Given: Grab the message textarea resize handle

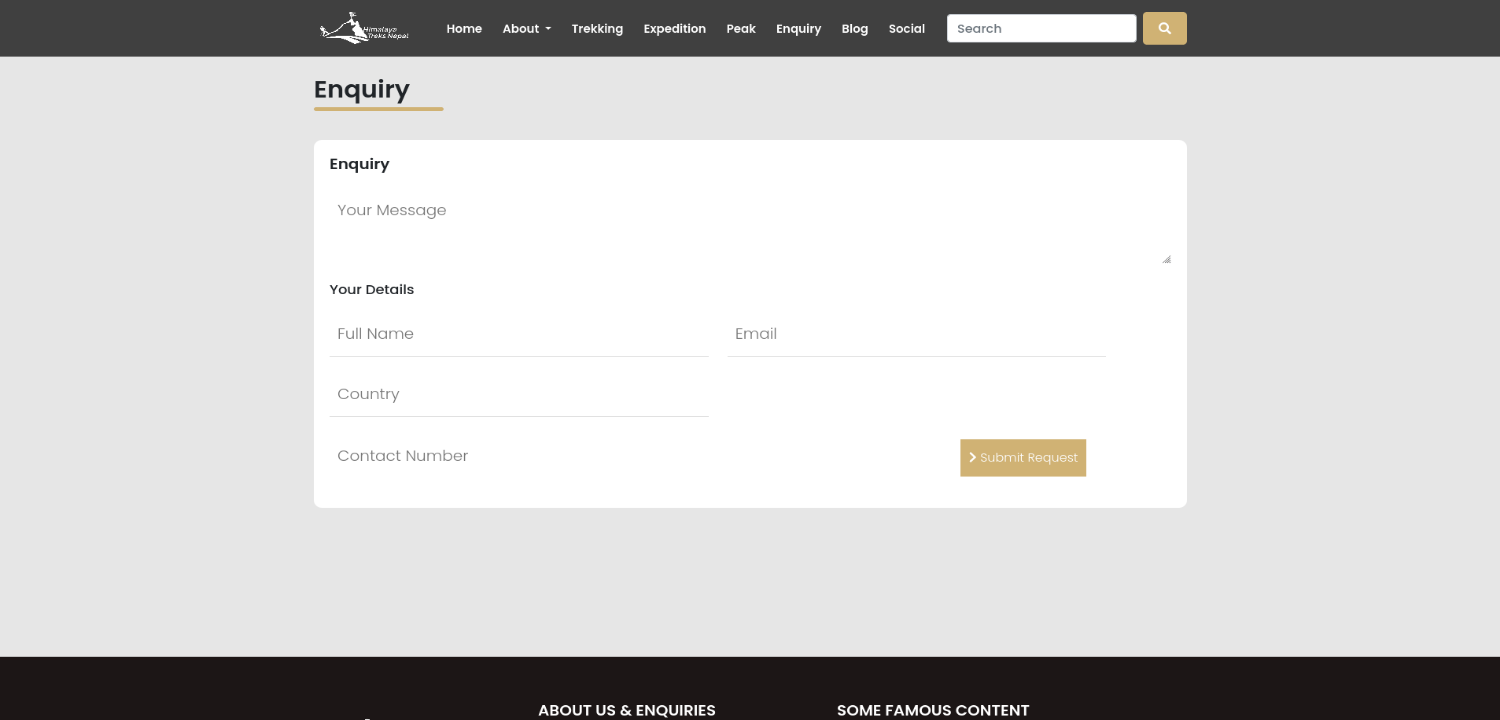Looking at the screenshot, I should point(1166,259).
